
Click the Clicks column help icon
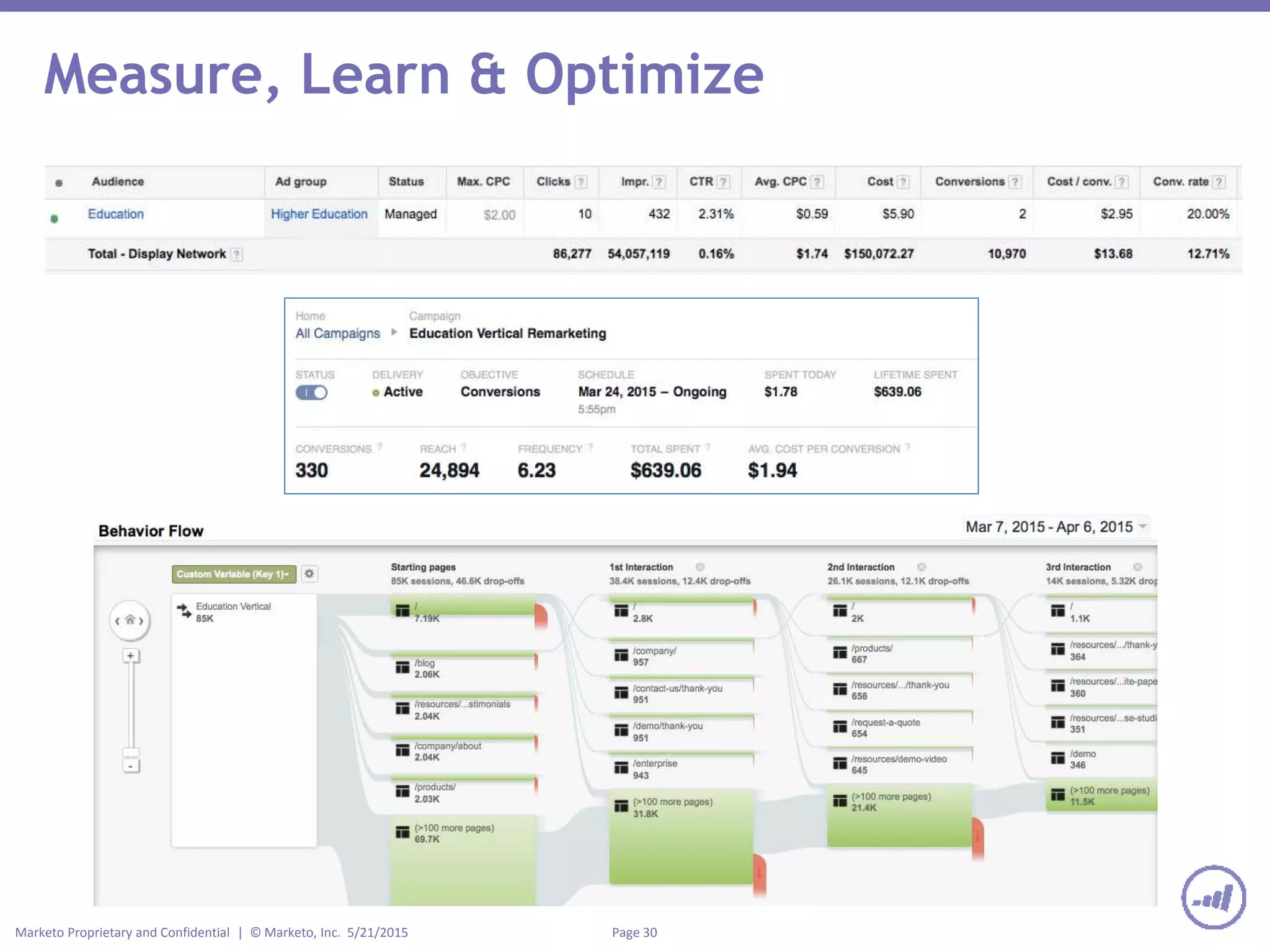coord(581,182)
